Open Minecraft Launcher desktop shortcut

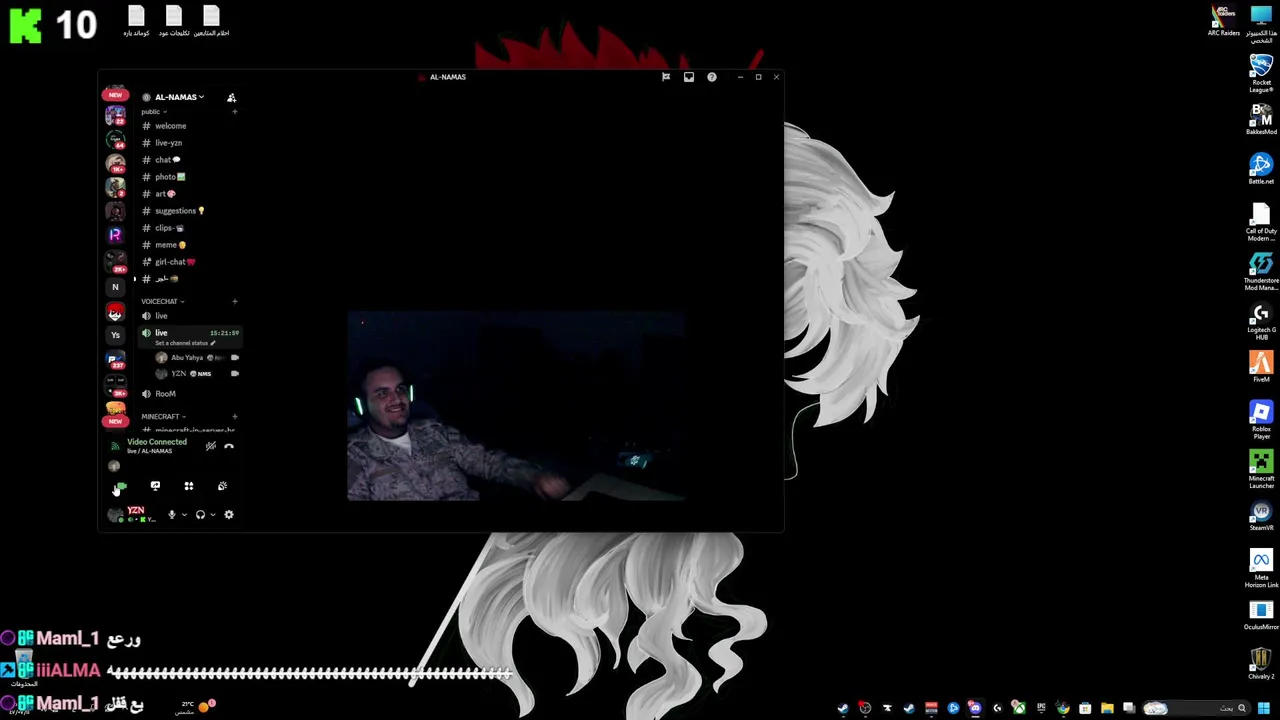(x=1261, y=469)
